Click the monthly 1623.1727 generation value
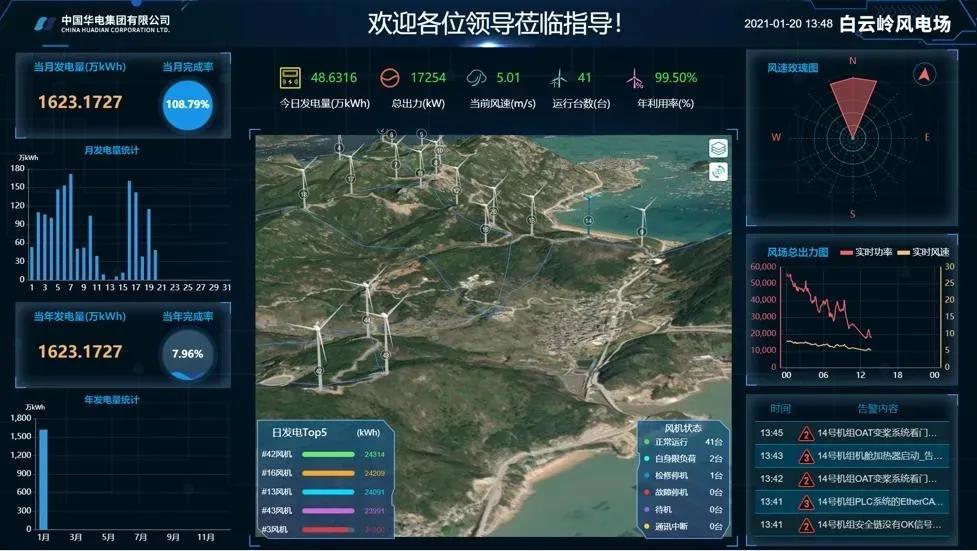The height and width of the screenshot is (551, 977). click(80, 102)
